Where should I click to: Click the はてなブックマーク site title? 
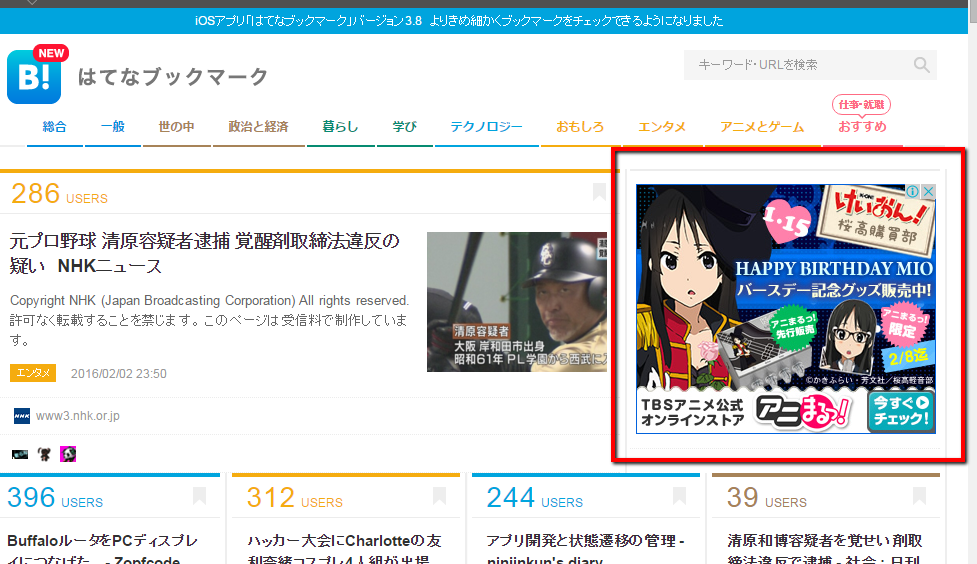173,77
